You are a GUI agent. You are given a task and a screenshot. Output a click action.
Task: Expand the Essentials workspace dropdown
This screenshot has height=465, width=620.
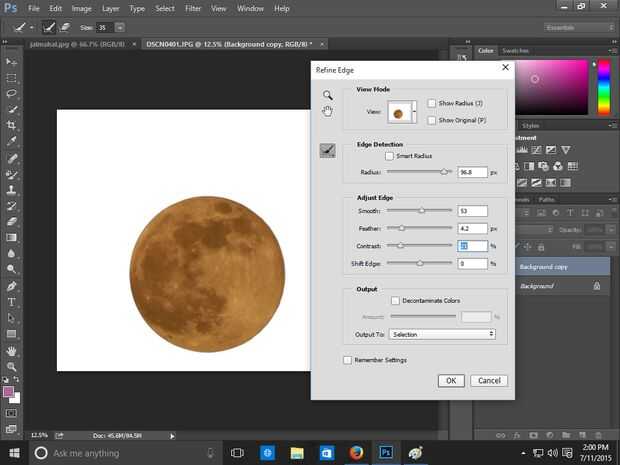(580, 27)
